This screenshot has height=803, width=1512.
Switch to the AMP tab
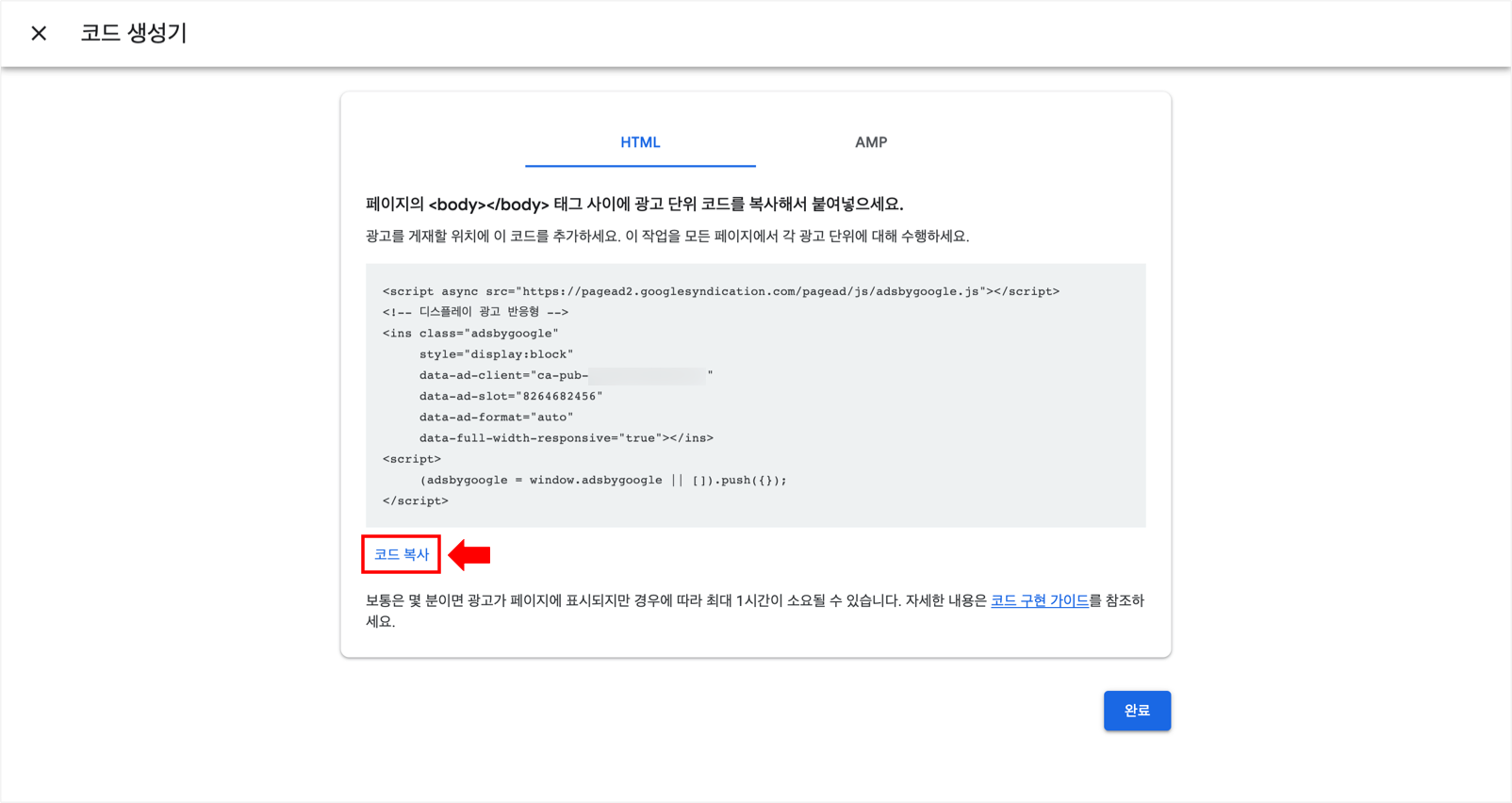(x=871, y=142)
